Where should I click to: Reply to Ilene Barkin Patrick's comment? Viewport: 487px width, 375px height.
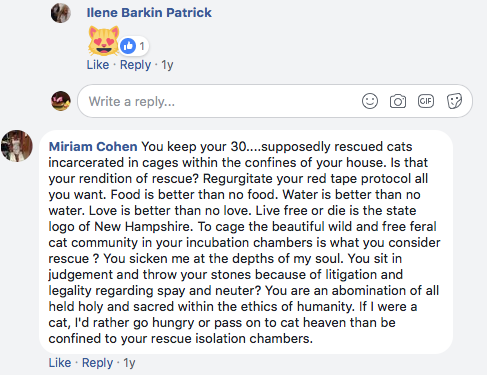click(x=135, y=65)
